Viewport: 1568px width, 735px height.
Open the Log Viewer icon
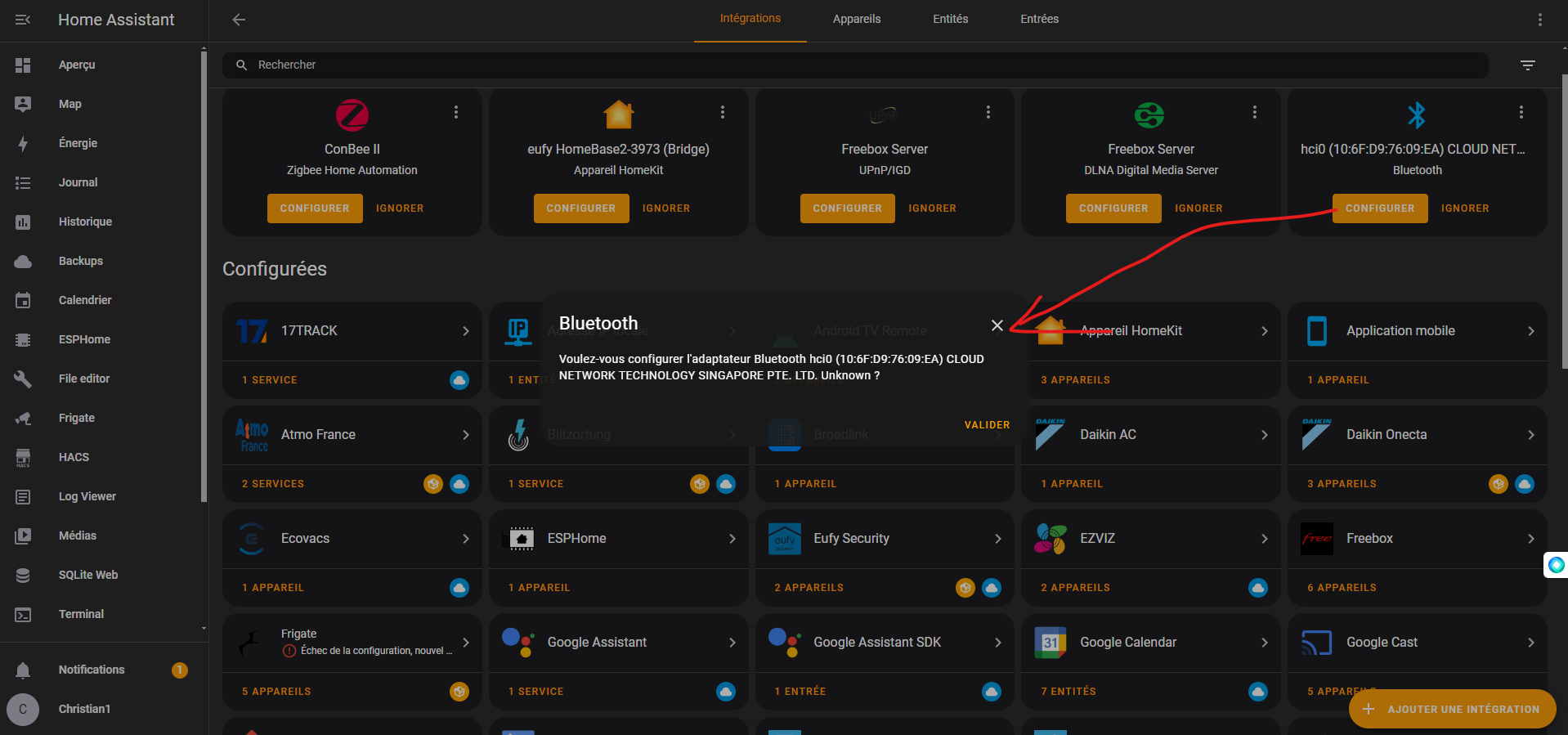[x=23, y=496]
